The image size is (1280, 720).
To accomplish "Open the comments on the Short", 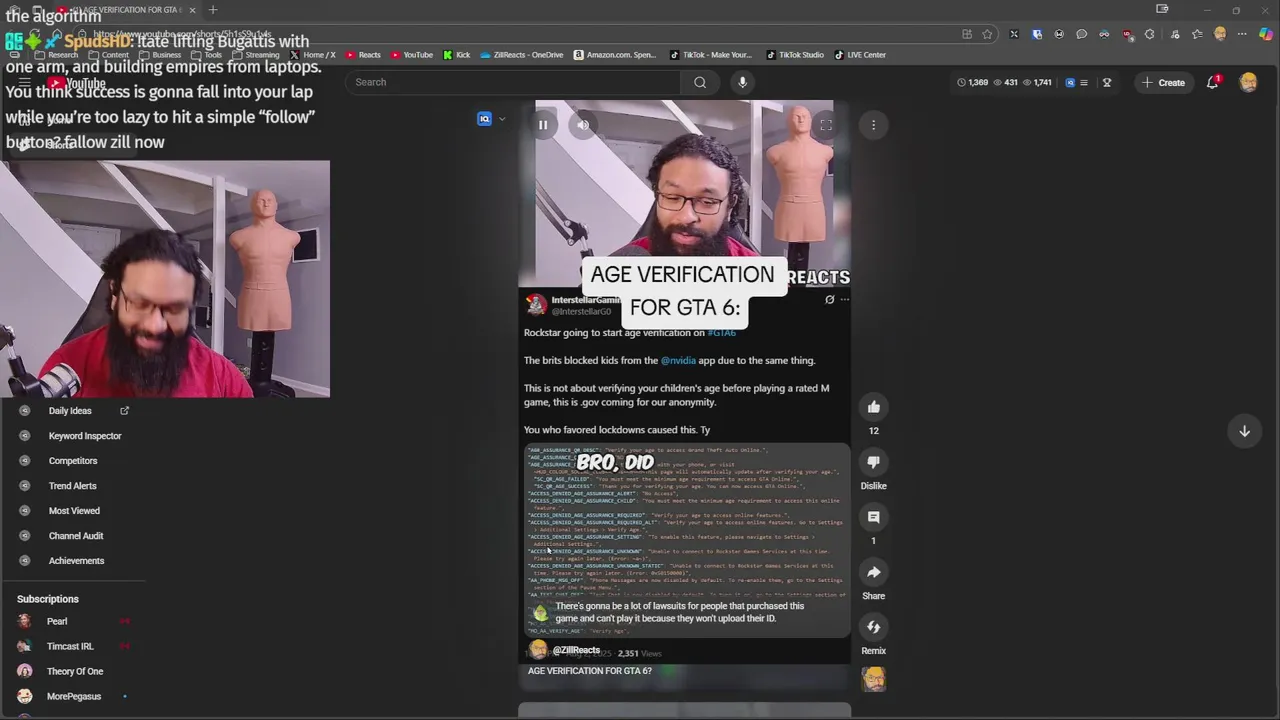I will (x=874, y=517).
